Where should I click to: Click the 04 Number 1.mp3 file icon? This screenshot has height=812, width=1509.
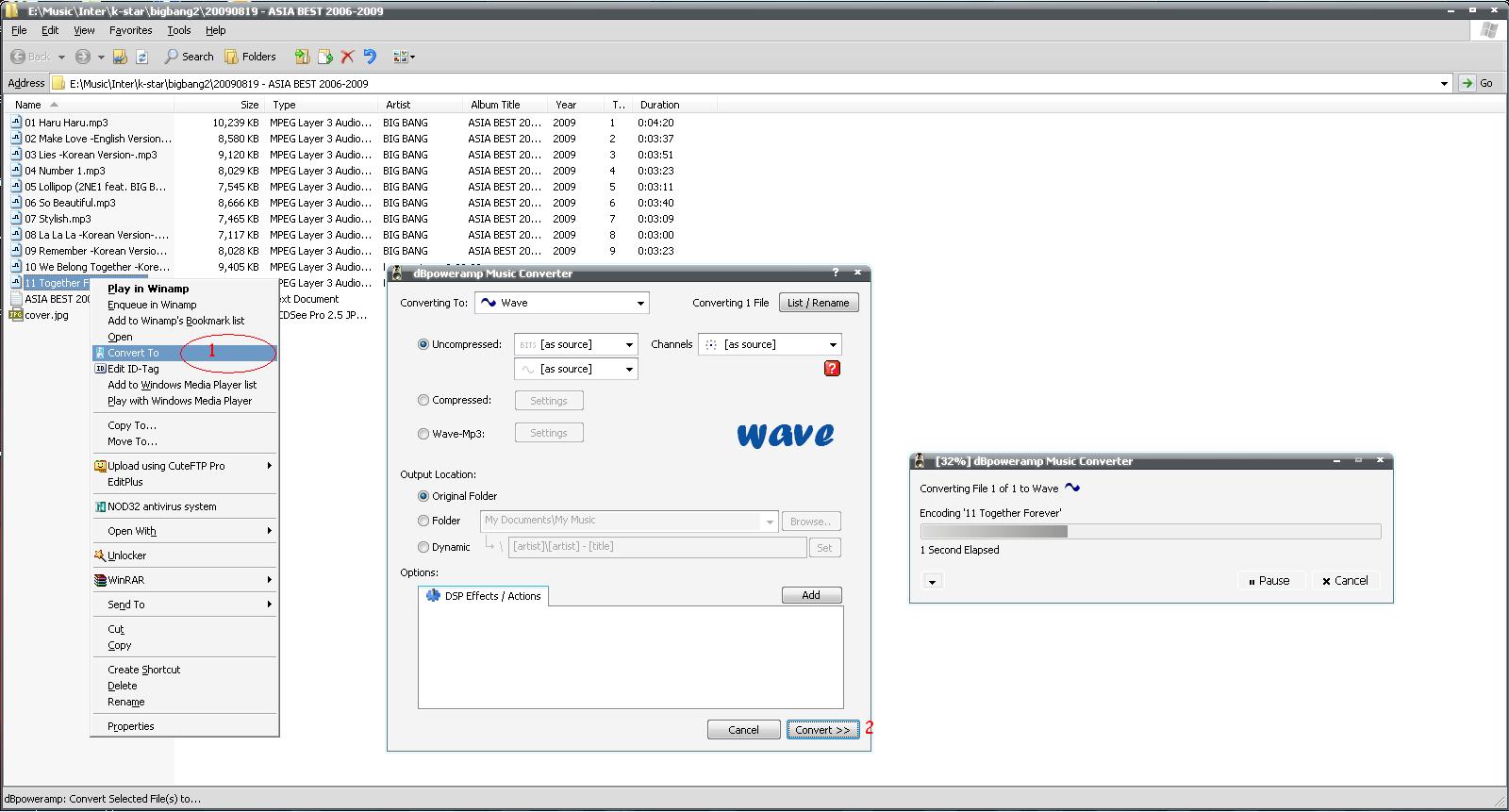tap(16, 171)
